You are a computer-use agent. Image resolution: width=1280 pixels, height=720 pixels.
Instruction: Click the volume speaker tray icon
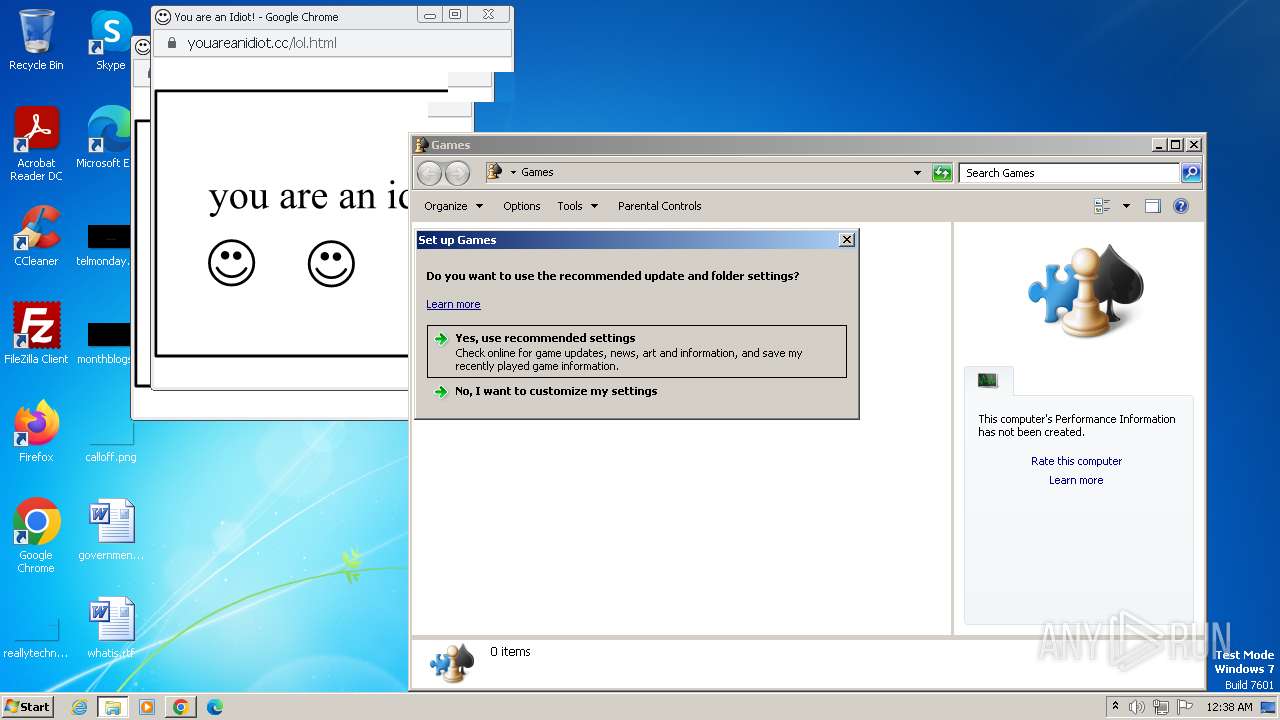point(1136,707)
